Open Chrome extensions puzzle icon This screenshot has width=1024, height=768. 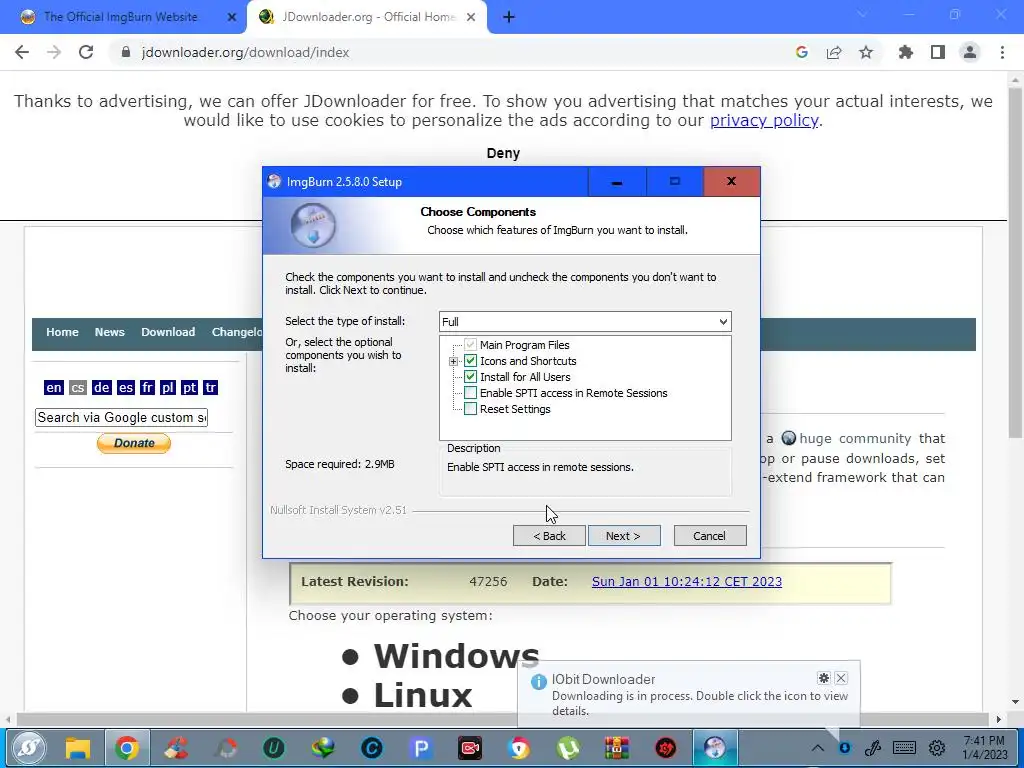(906, 52)
